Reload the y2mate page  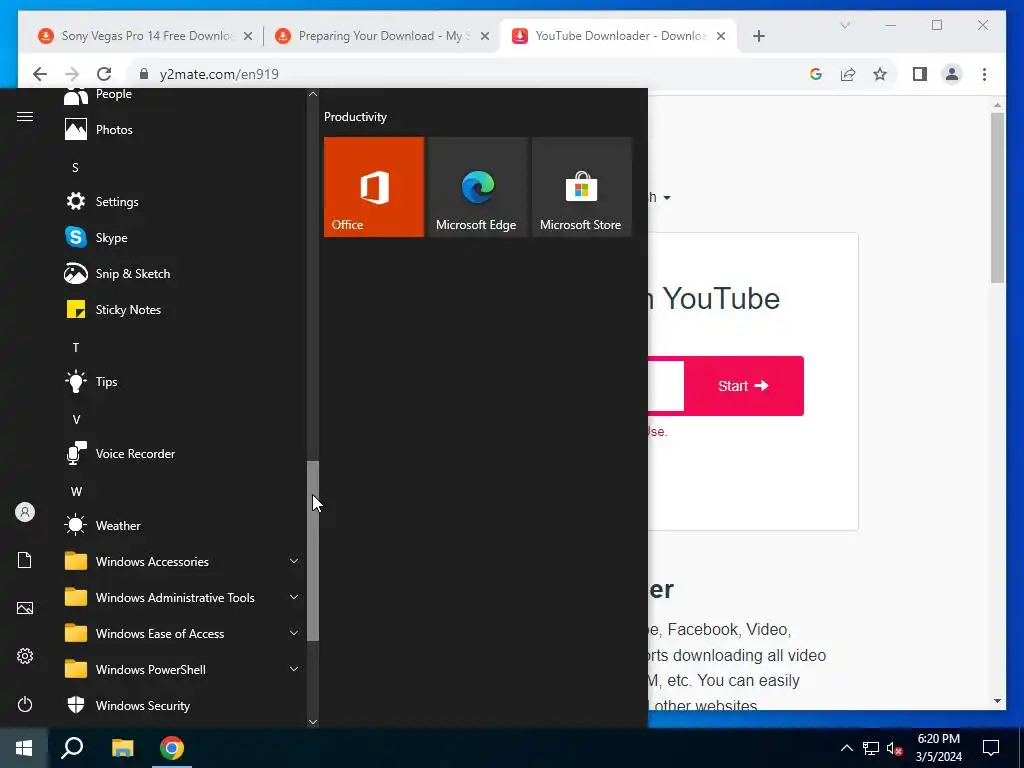[104, 74]
